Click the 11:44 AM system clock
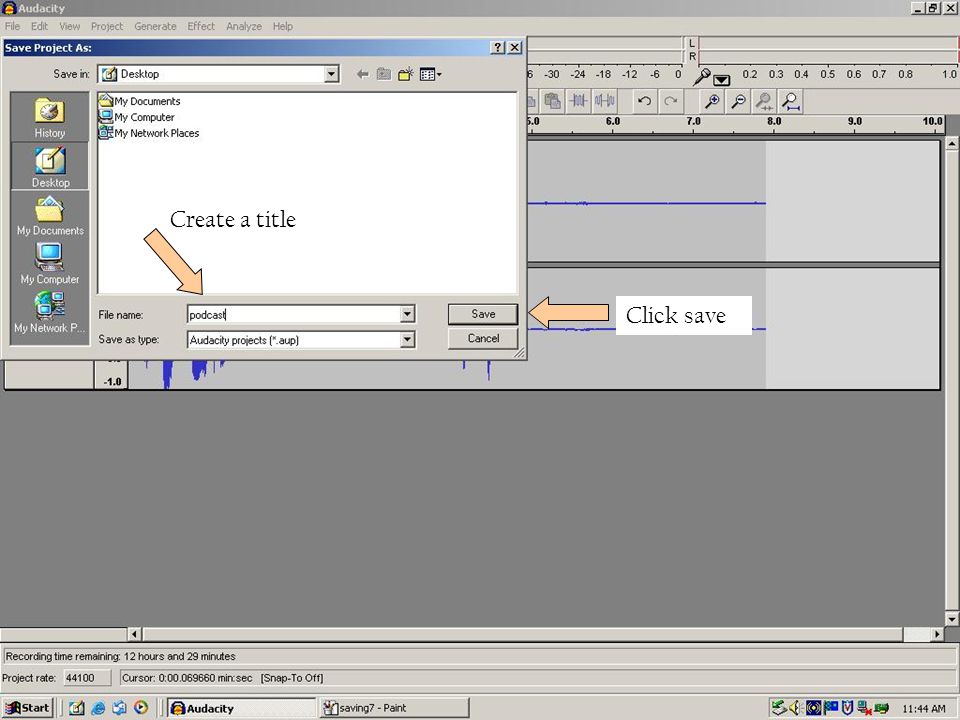Screen dimensions: 960x720 (923, 708)
